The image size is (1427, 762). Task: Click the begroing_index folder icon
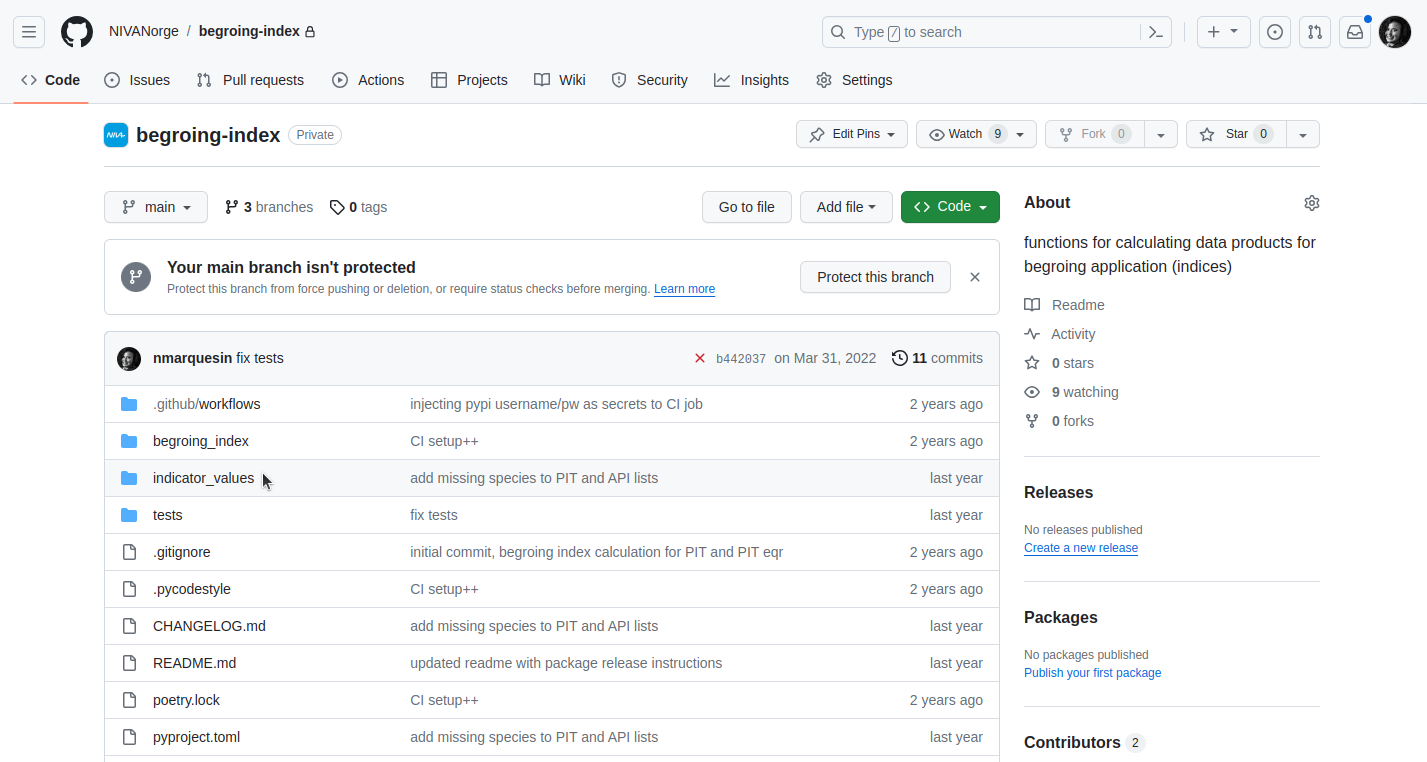(129, 441)
